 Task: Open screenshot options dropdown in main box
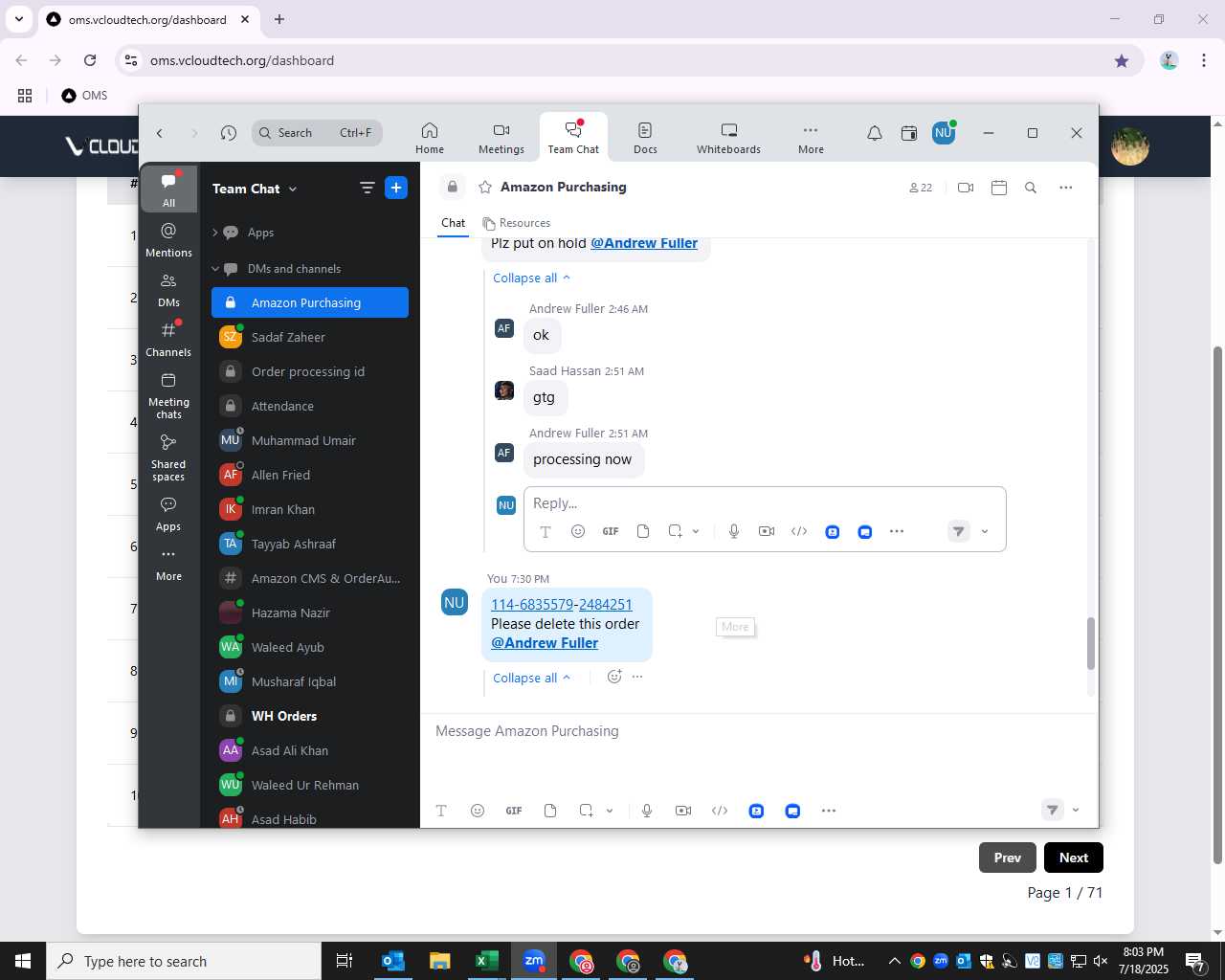click(610, 811)
